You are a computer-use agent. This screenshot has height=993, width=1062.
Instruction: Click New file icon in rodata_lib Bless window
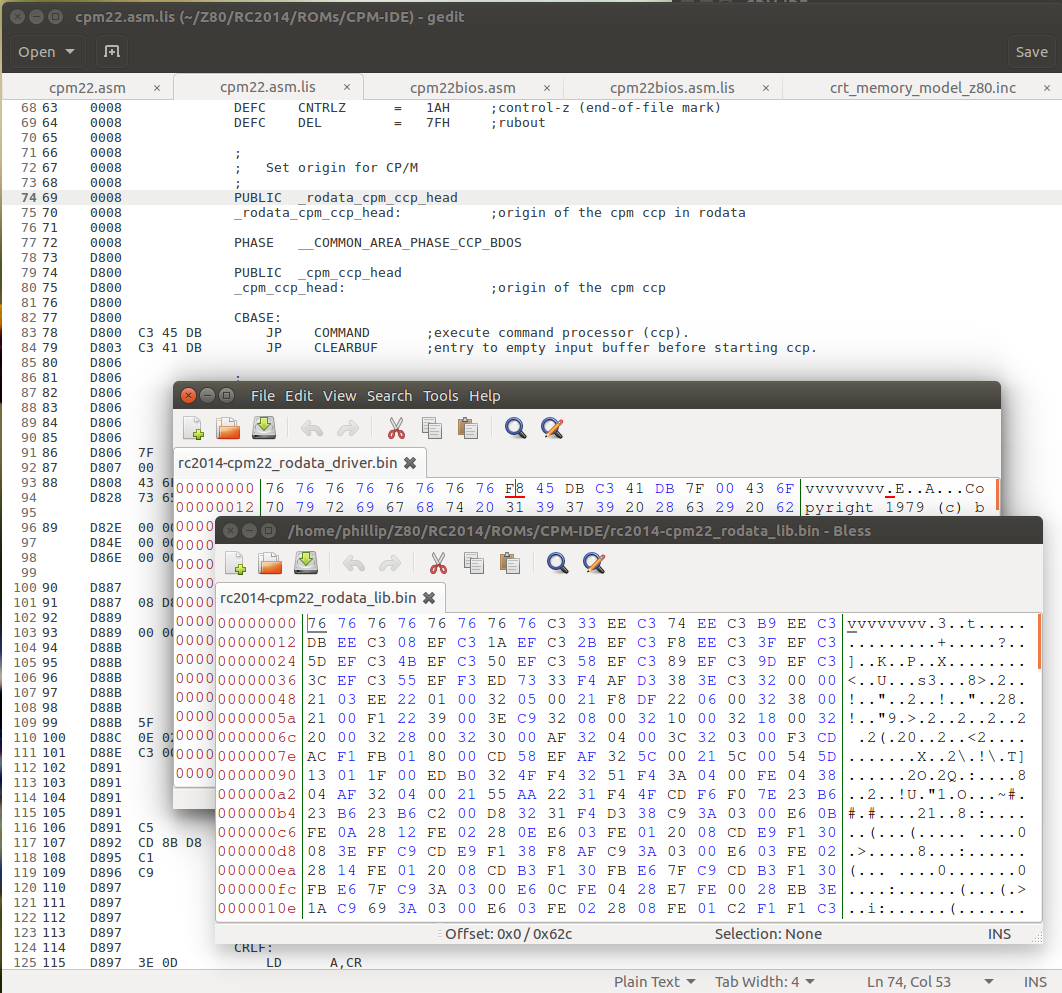[236, 564]
